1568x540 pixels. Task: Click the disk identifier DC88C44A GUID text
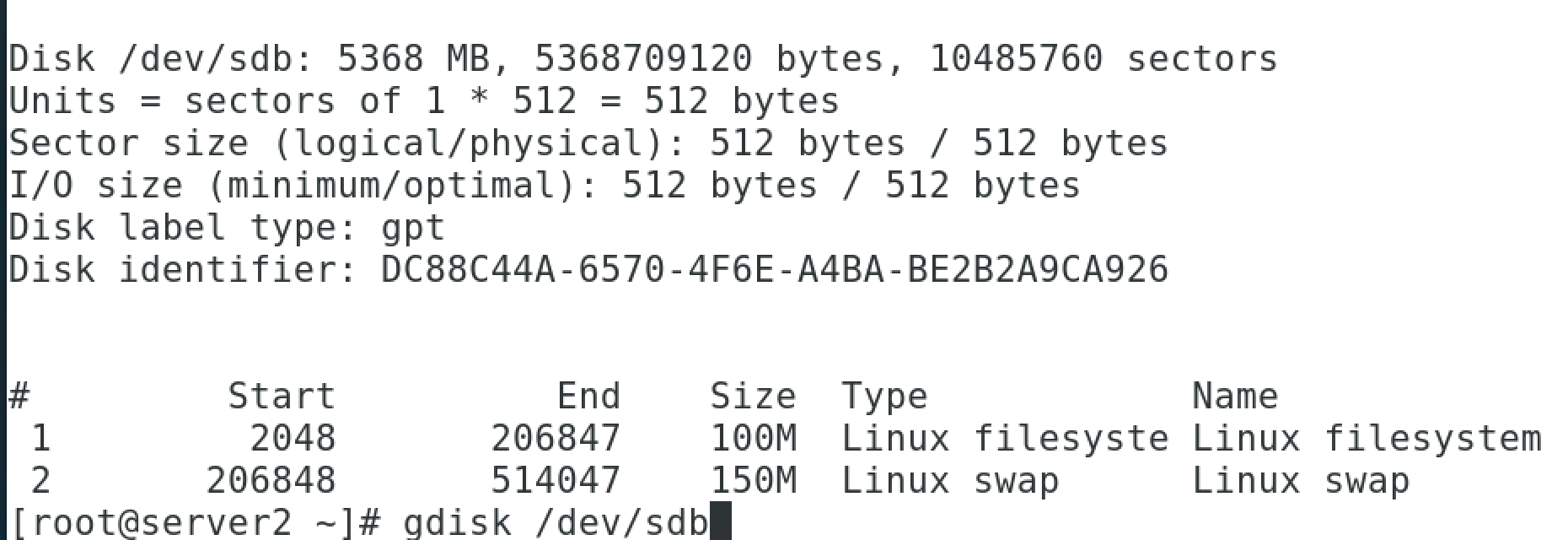[775, 270]
